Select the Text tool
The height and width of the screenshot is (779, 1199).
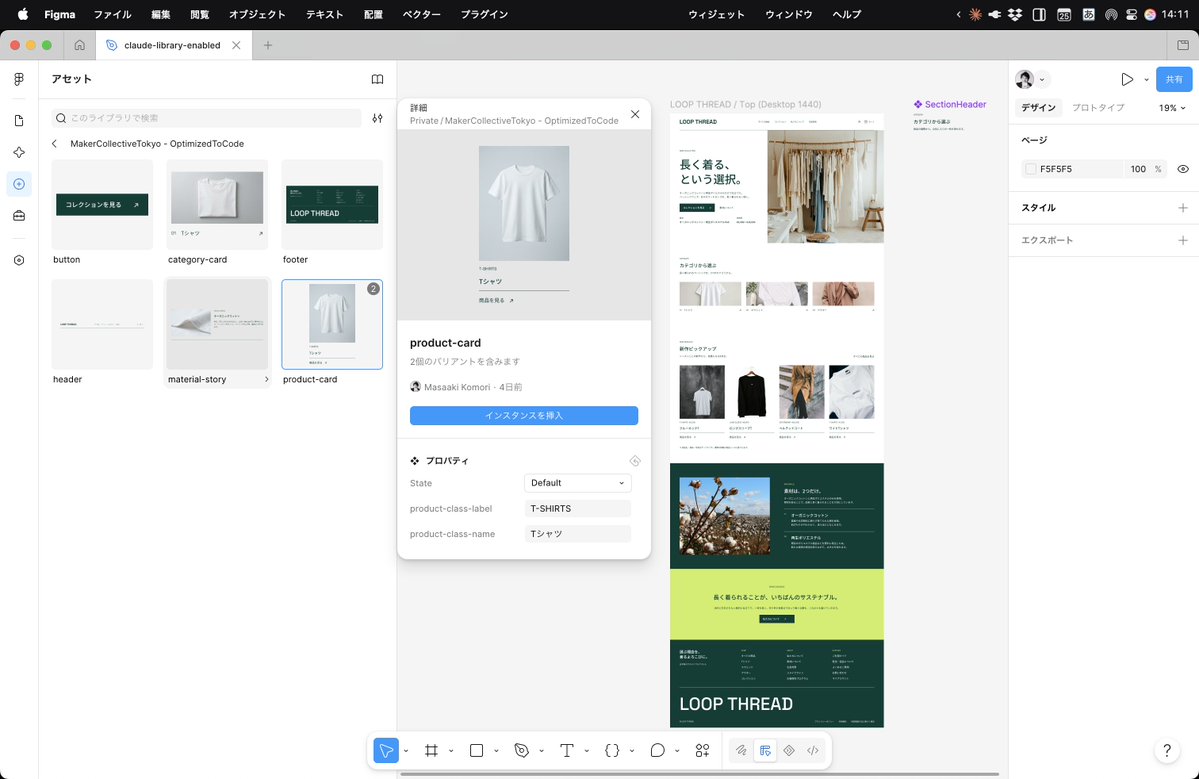567,751
